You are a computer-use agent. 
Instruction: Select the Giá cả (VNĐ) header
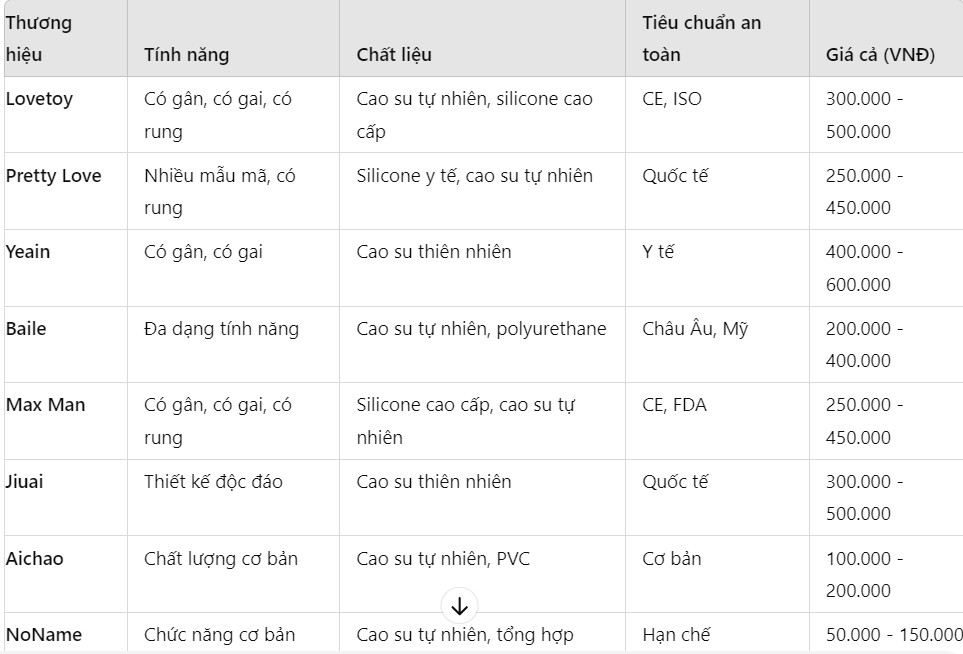click(x=880, y=55)
